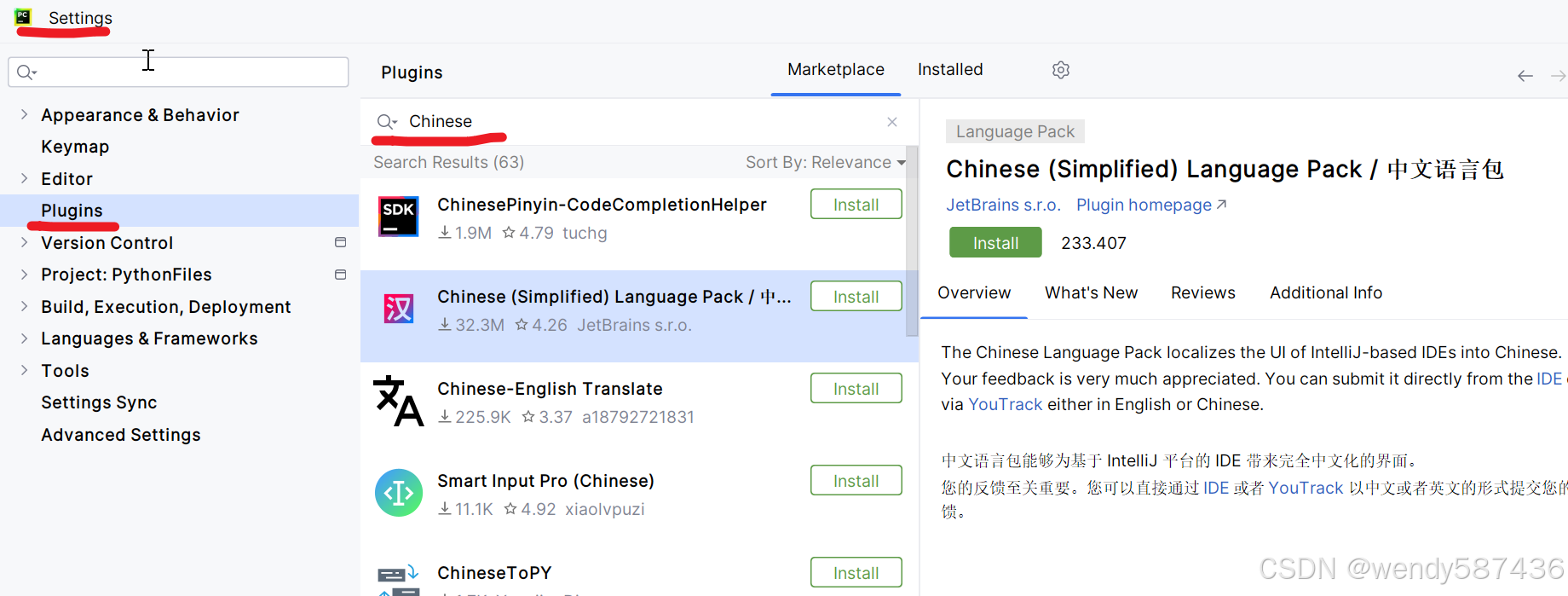Open the IDE link in English description
The height and width of the screenshot is (596, 1568).
pyautogui.click(x=1549, y=379)
